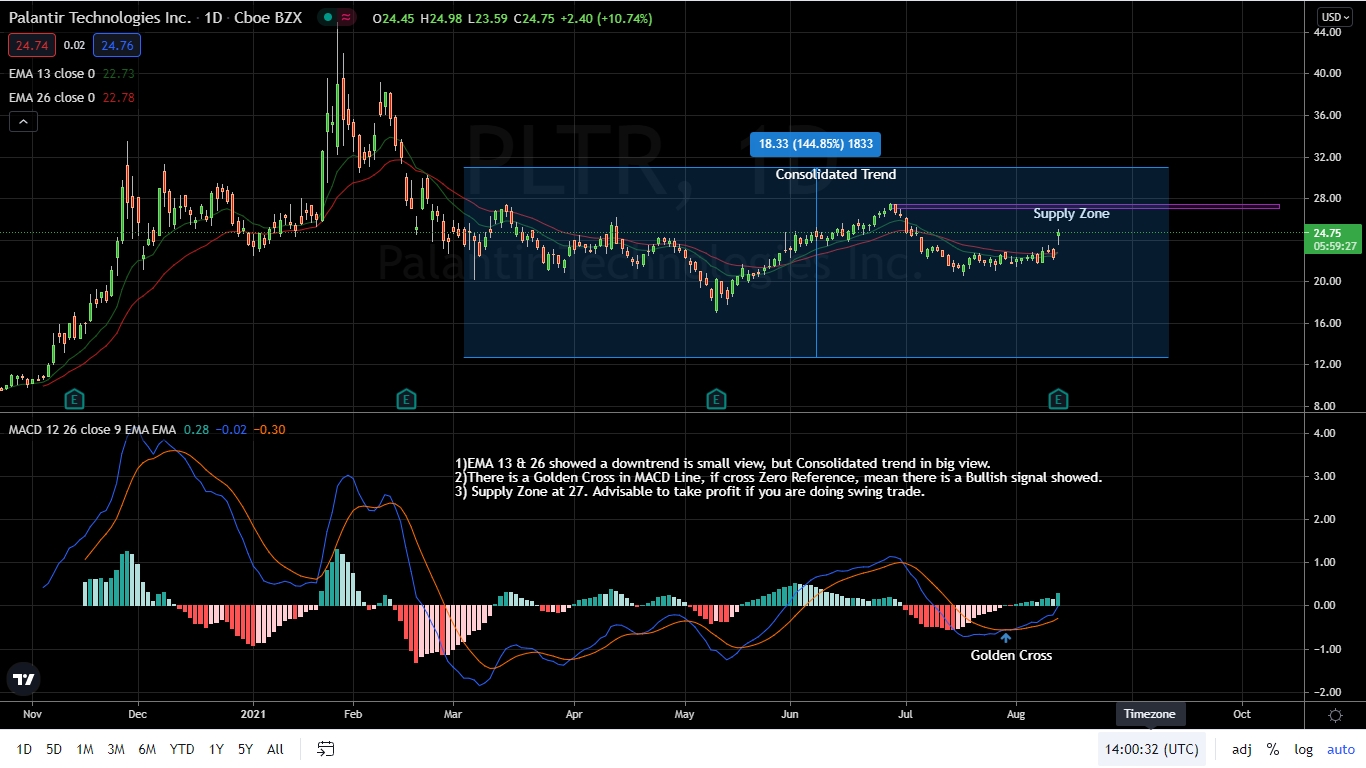
Task: Click the Oct label on the time axis
Action: (x=1241, y=715)
